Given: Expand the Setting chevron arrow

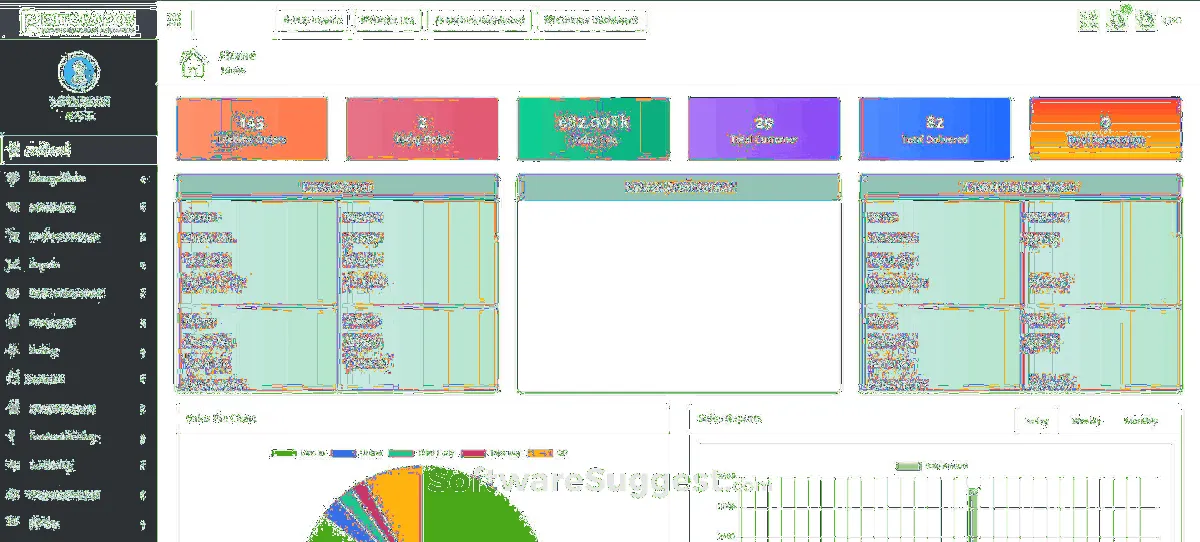Looking at the screenshot, I should [x=144, y=351].
